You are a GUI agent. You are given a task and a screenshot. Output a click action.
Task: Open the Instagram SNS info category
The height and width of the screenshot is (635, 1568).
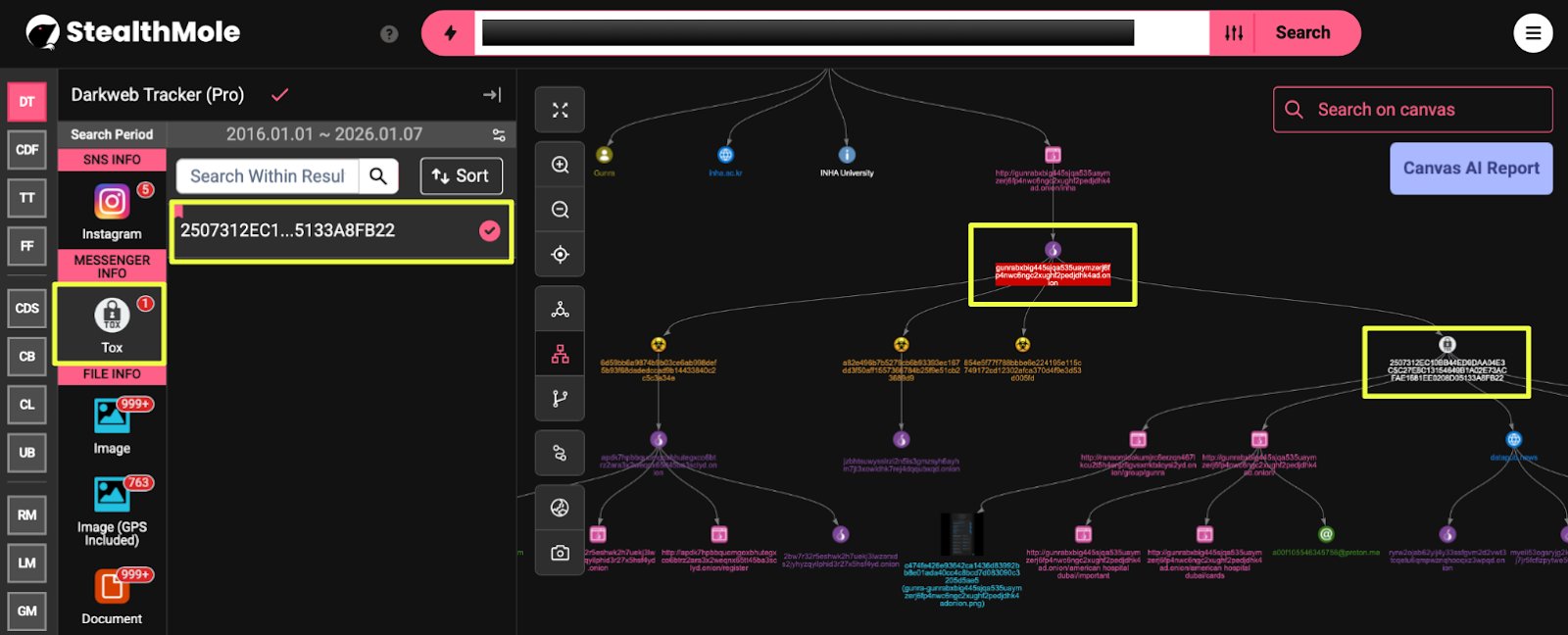click(x=112, y=210)
